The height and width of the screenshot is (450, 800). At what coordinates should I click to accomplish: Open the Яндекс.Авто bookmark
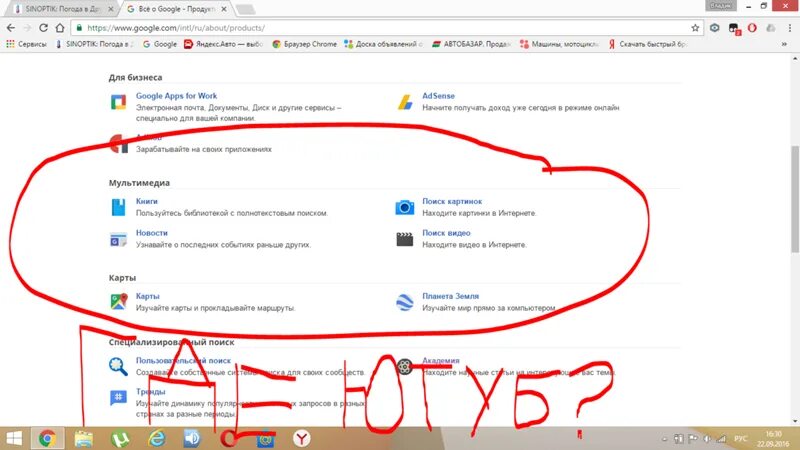point(223,44)
